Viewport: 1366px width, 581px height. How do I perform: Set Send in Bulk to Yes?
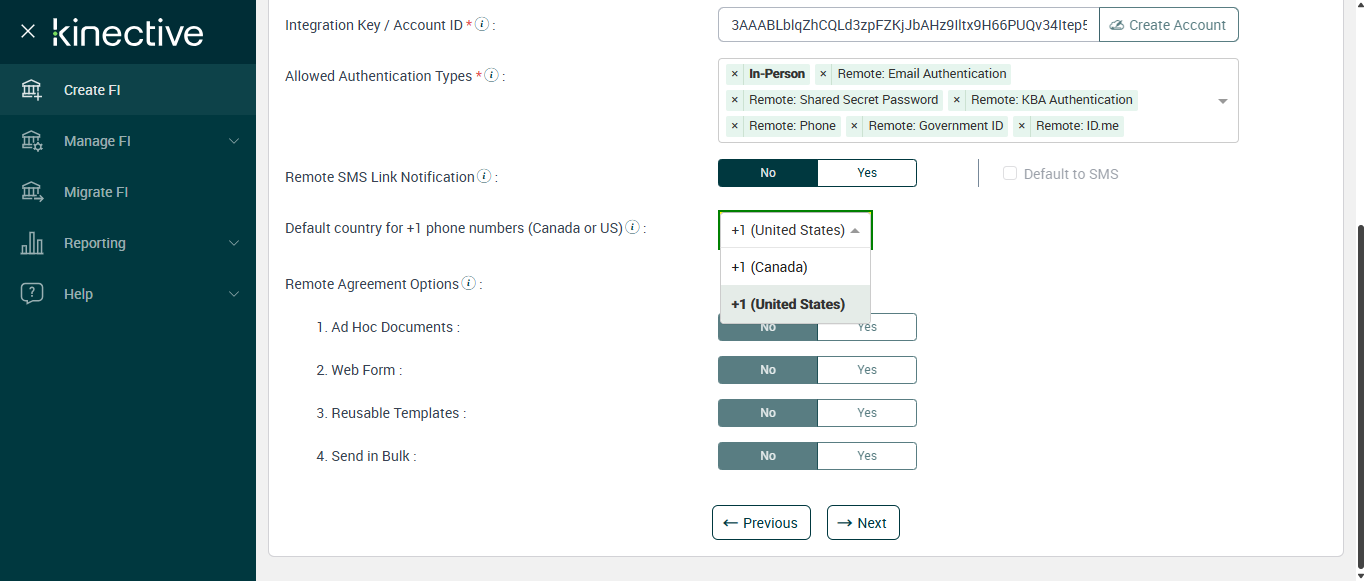(x=866, y=456)
